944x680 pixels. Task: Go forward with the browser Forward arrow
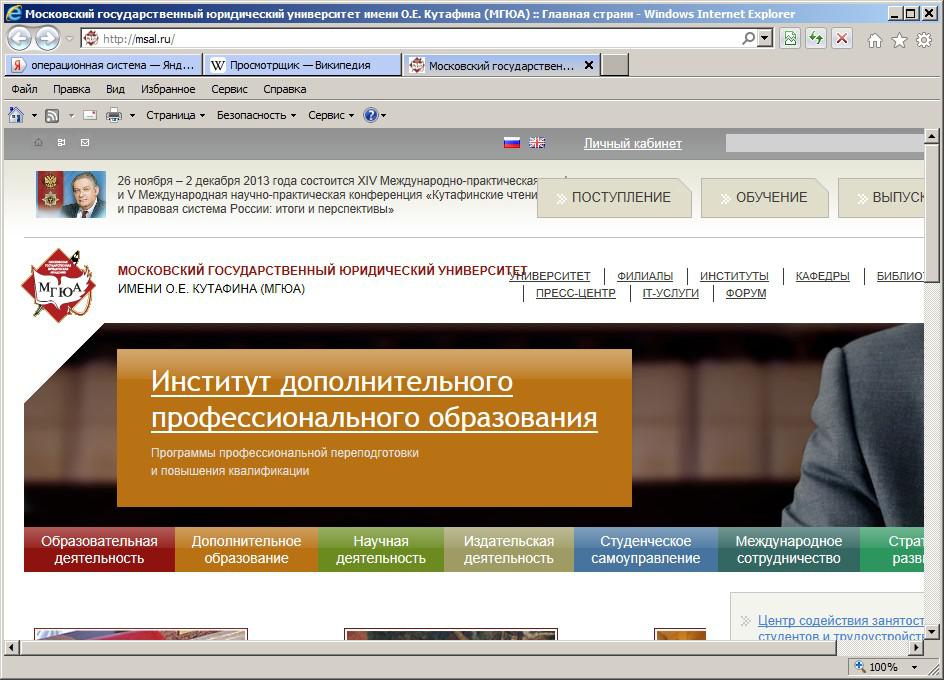(x=48, y=39)
